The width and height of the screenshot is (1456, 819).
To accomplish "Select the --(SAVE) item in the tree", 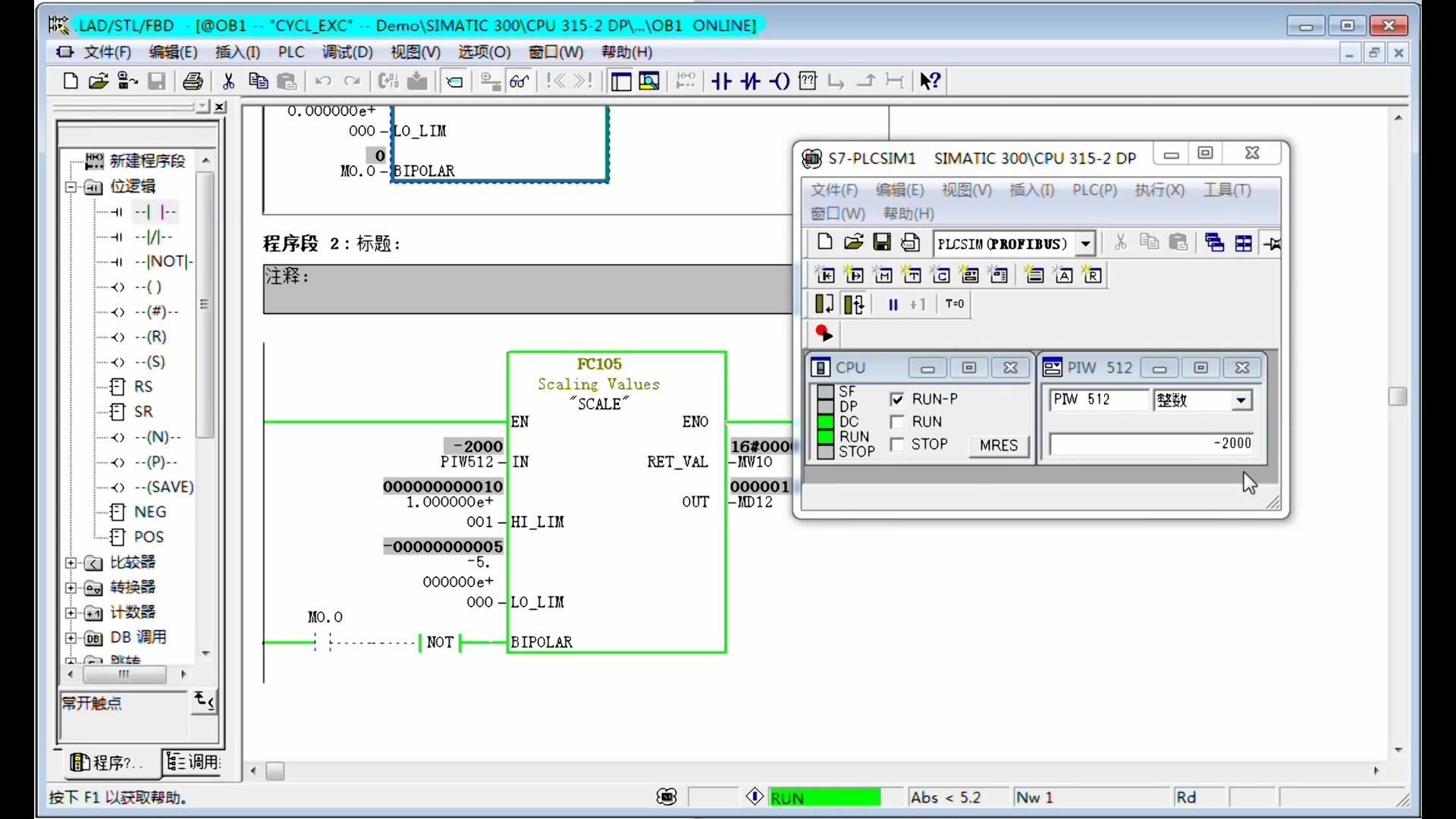I will tap(164, 487).
